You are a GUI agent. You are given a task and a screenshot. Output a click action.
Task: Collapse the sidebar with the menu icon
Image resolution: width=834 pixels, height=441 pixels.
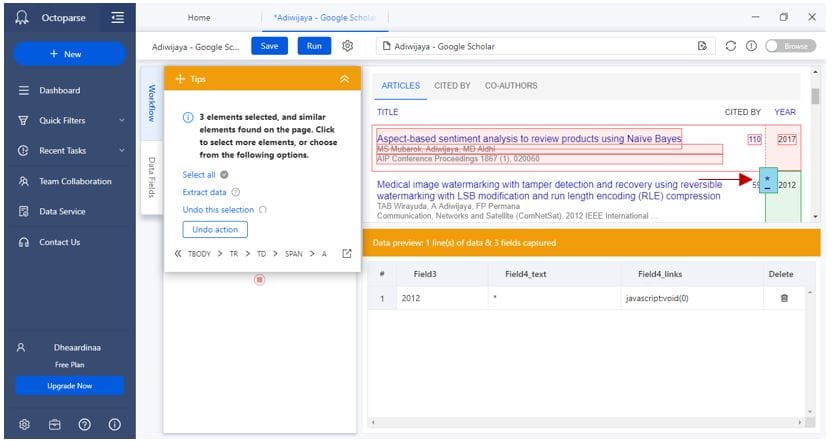click(118, 17)
